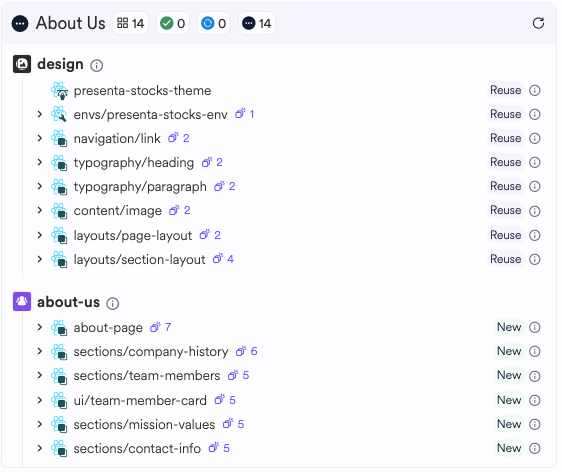Click Reuse badge for layouts/section-layout
Image resolution: width=562 pixels, height=472 pixels.
[x=505, y=259]
